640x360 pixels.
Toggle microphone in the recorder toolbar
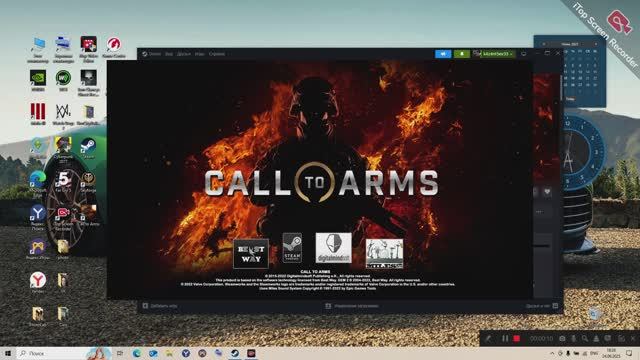(x=573, y=339)
